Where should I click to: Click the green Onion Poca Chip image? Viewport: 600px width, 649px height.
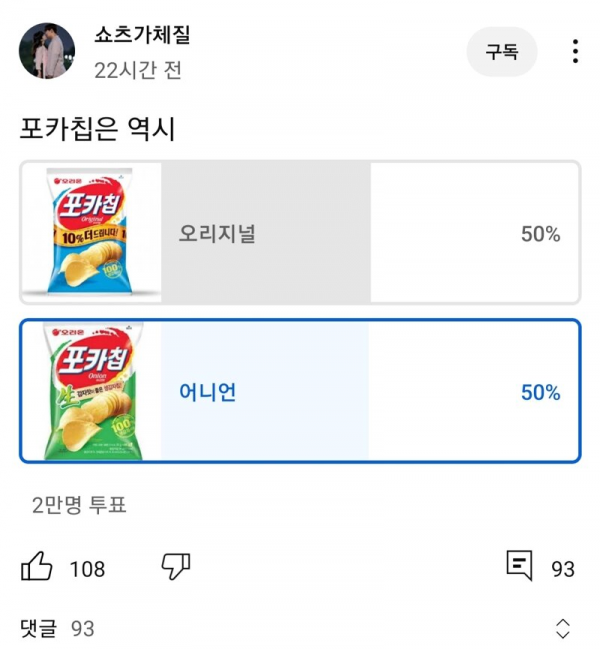tap(91, 392)
